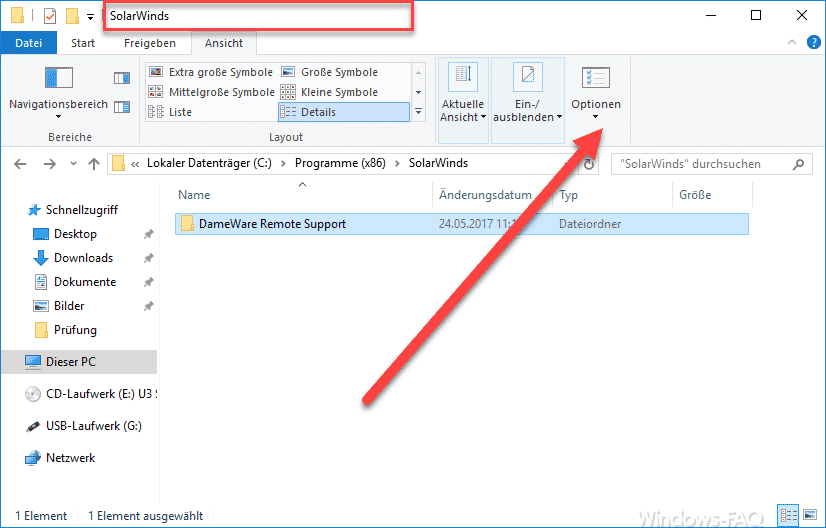The height and width of the screenshot is (528, 826).
Task: Expand the breadcrumb chevron after Programme (x86)
Action: pos(398,163)
